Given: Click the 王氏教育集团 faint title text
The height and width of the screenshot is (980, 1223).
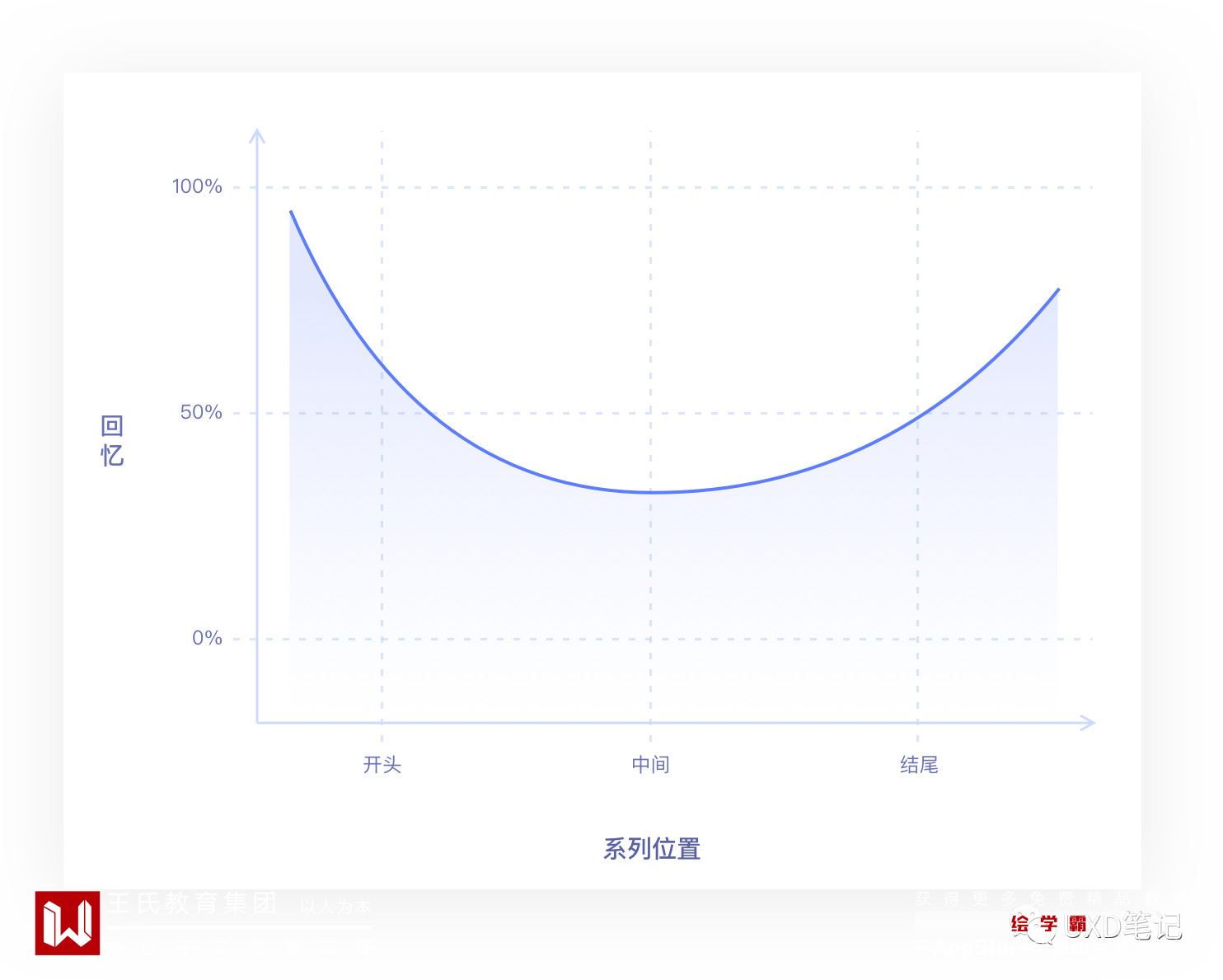Looking at the screenshot, I should point(191,903).
